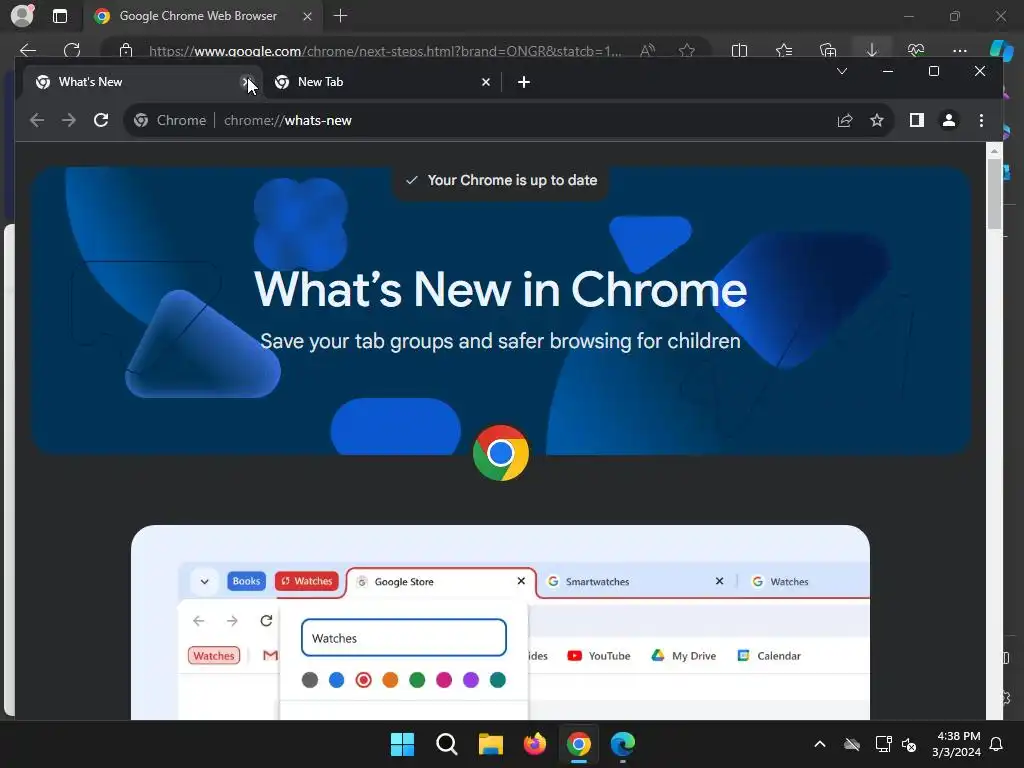Image resolution: width=1024 pixels, height=768 pixels.
Task: Select the pink color swatch
Action: click(443, 680)
